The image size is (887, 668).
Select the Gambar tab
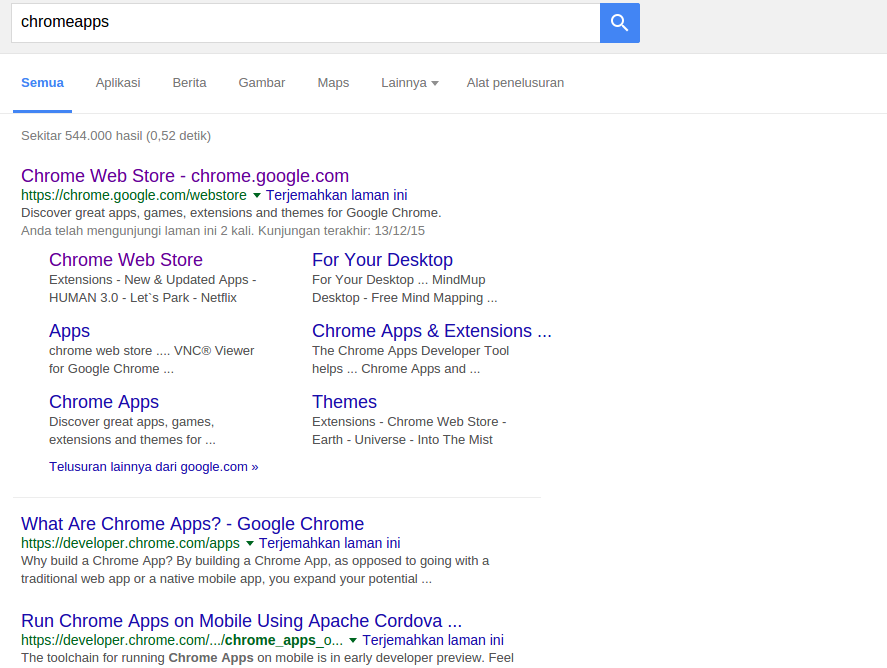click(x=261, y=83)
